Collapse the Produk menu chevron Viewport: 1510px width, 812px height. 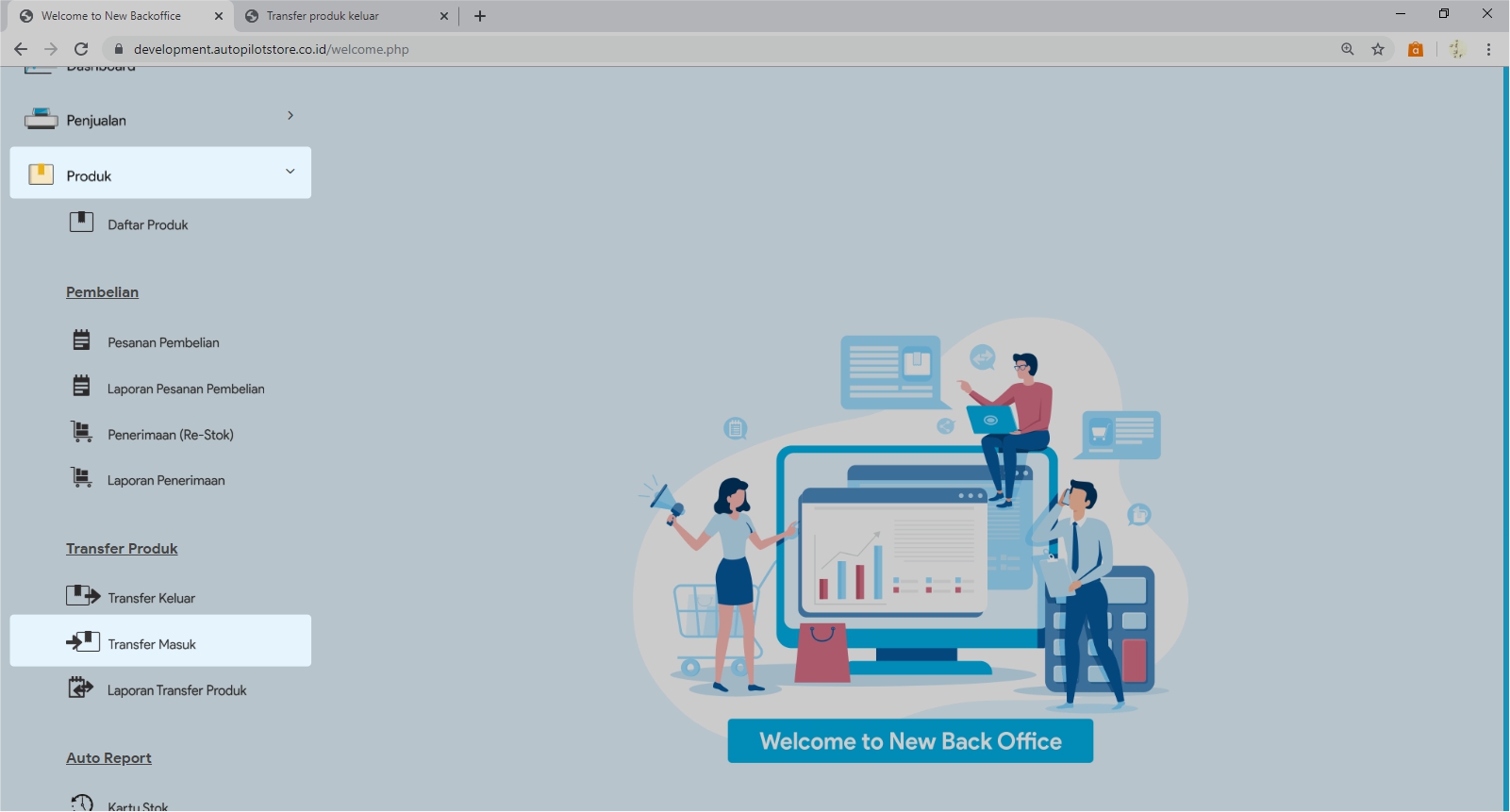pos(290,172)
